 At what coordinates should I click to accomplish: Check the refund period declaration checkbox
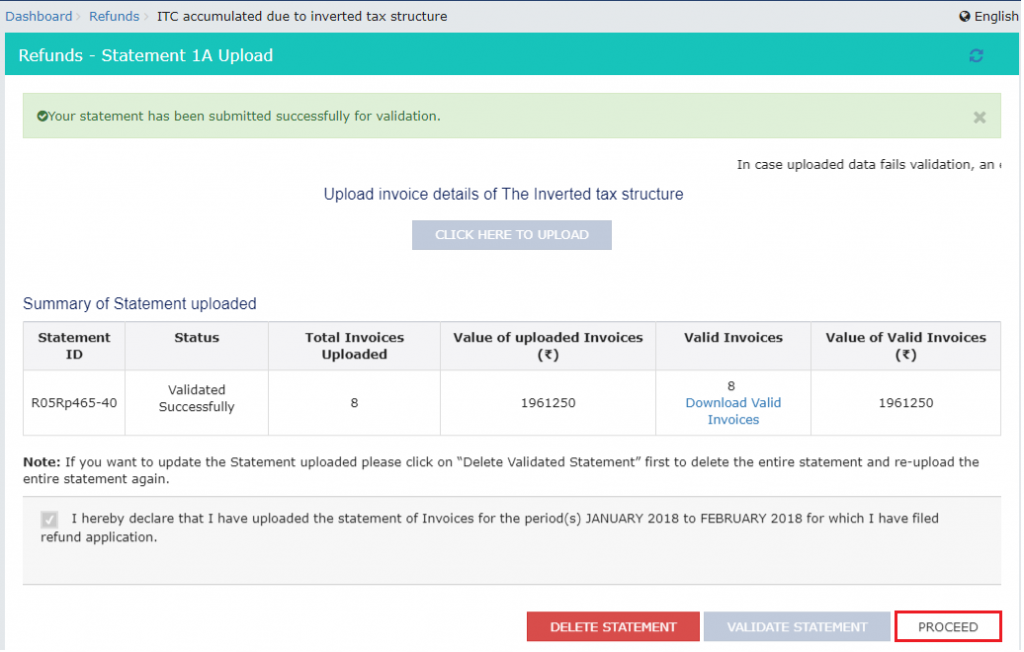point(48,518)
